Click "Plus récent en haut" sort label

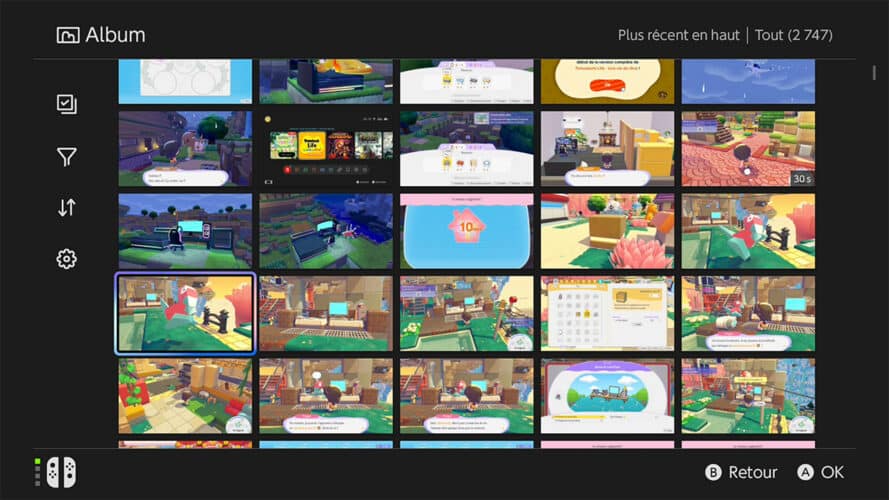[679, 35]
